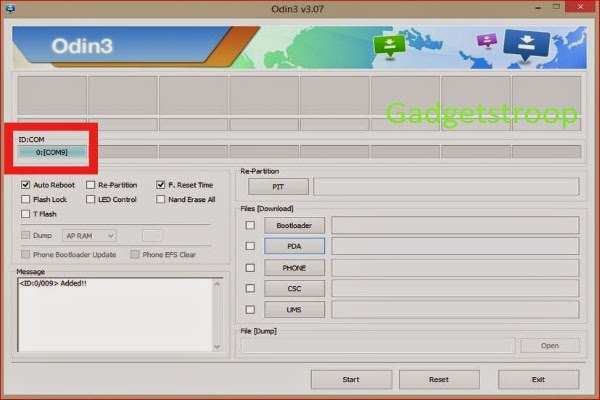Viewport: 600px width, 400px height.
Task: Exit the Odin3 application
Action: click(x=538, y=379)
